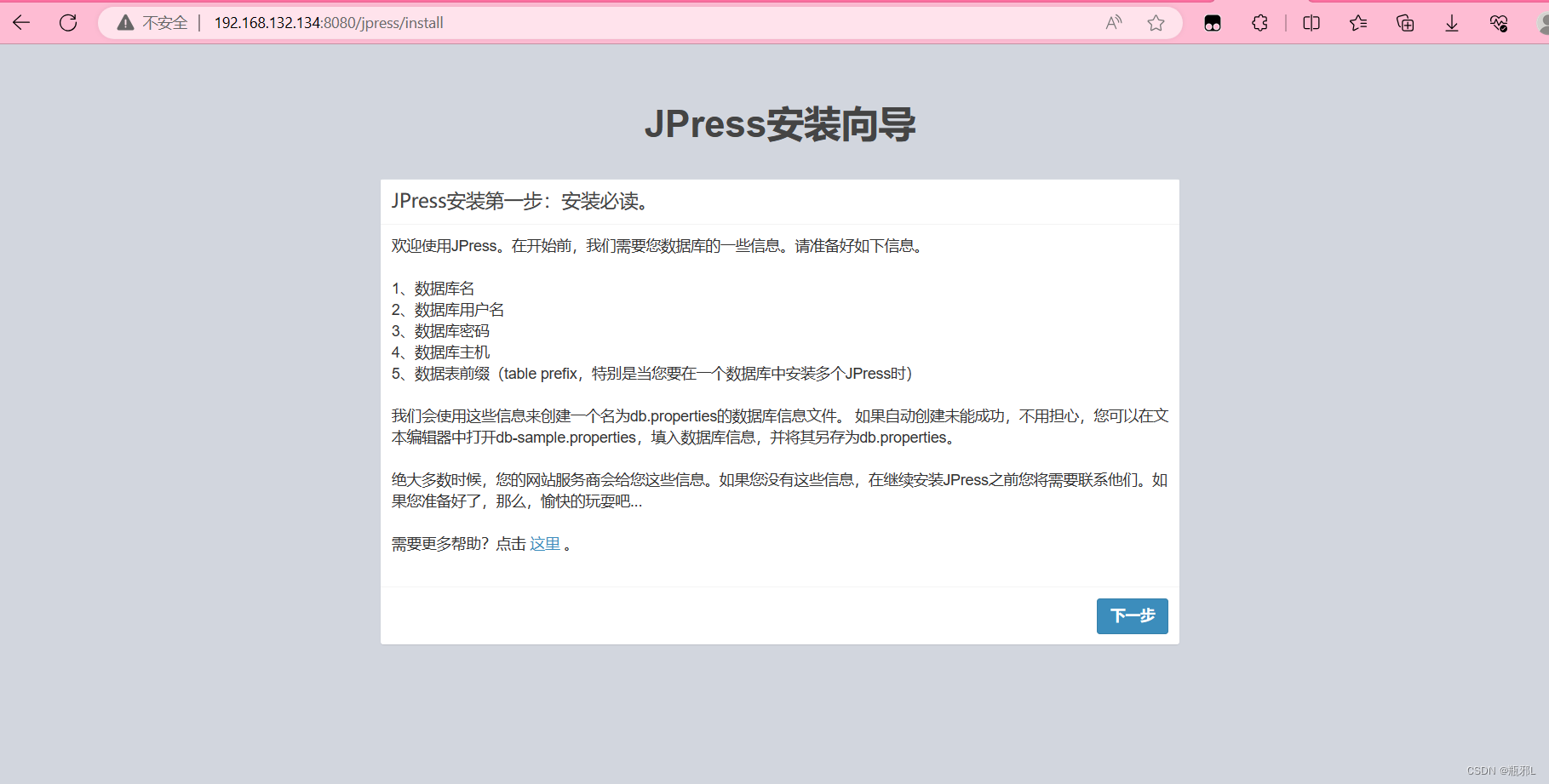This screenshot has width=1549, height=784.
Task: Open the Extensions puzzle-piece icon
Action: [1259, 23]
